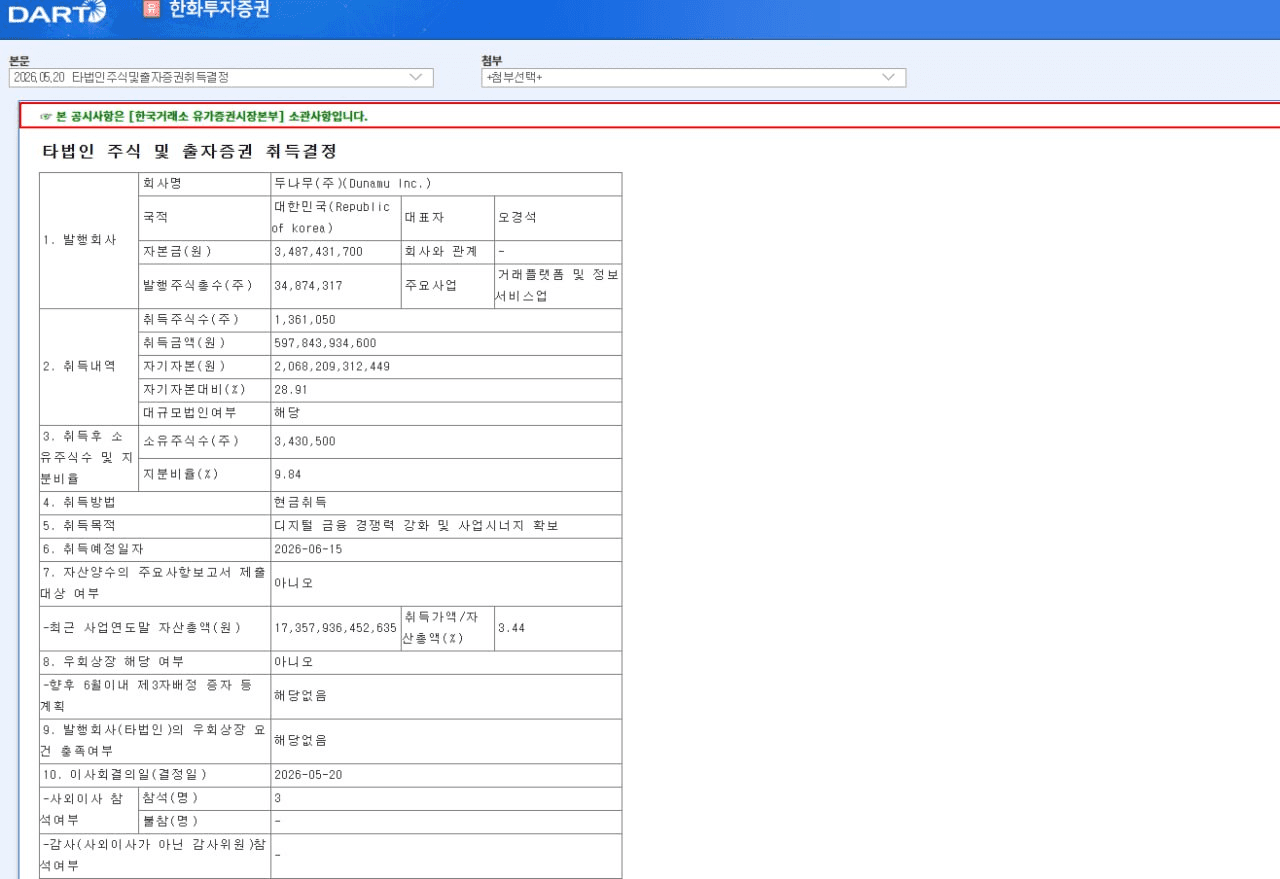Click the 발행주식총수(주) label cell
1280x879 pixels.
click(205, 286)
